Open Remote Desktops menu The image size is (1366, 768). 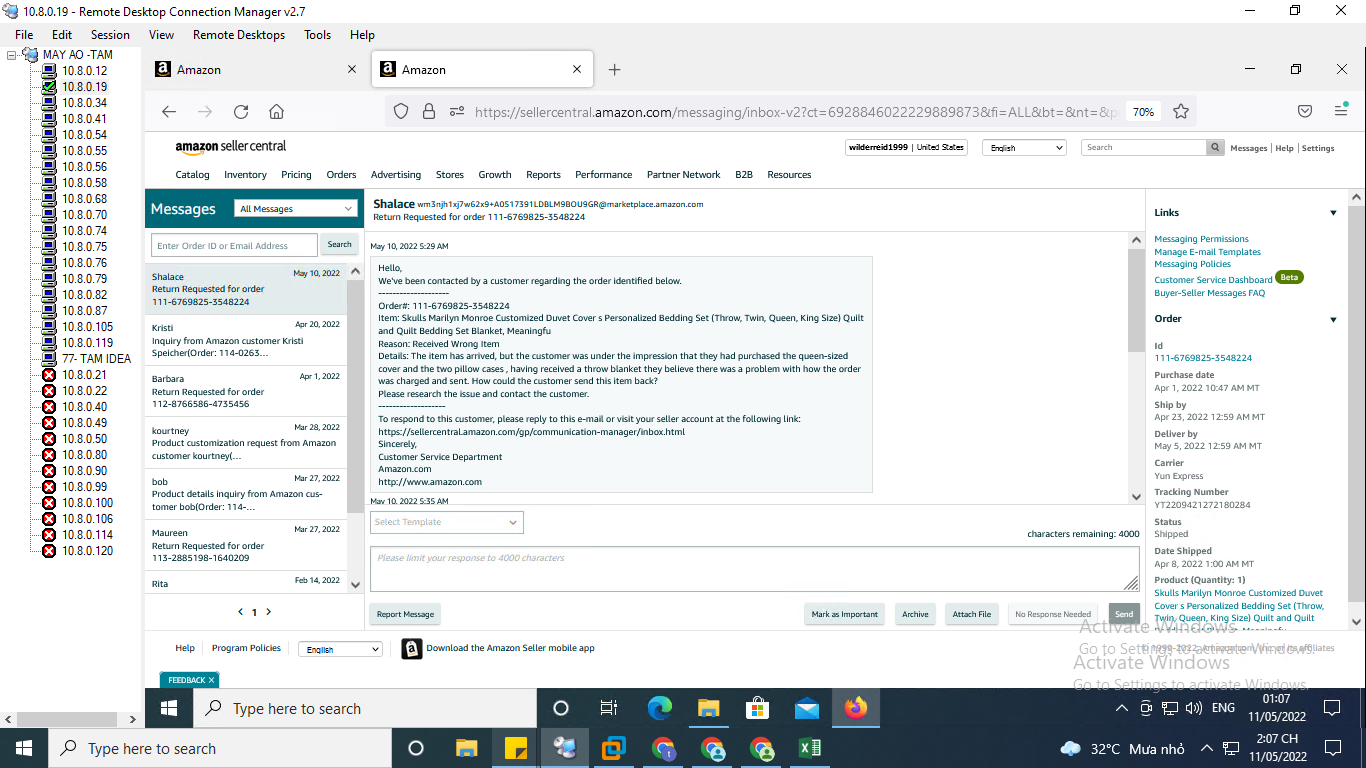pyautogui.click(x=239, y=34)
